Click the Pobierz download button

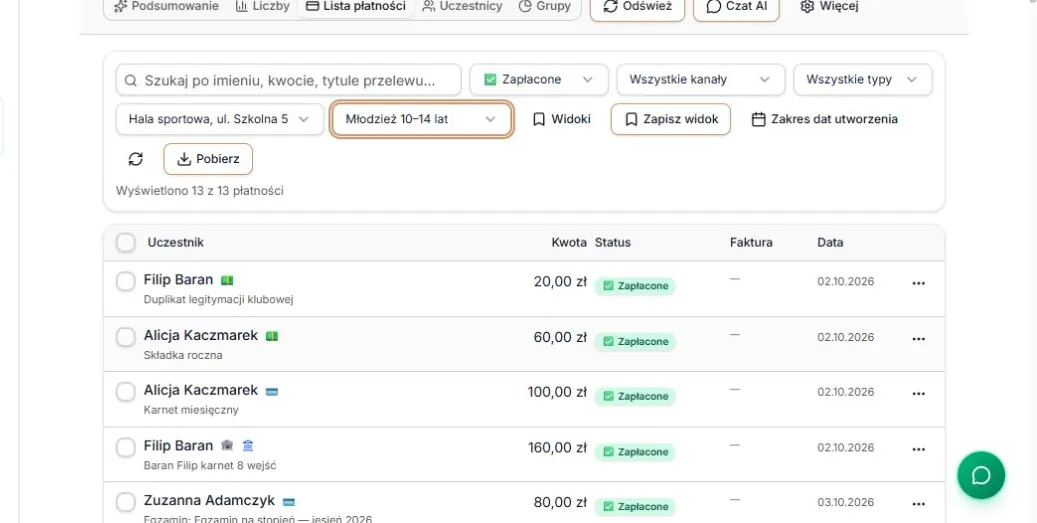[208, 159]
